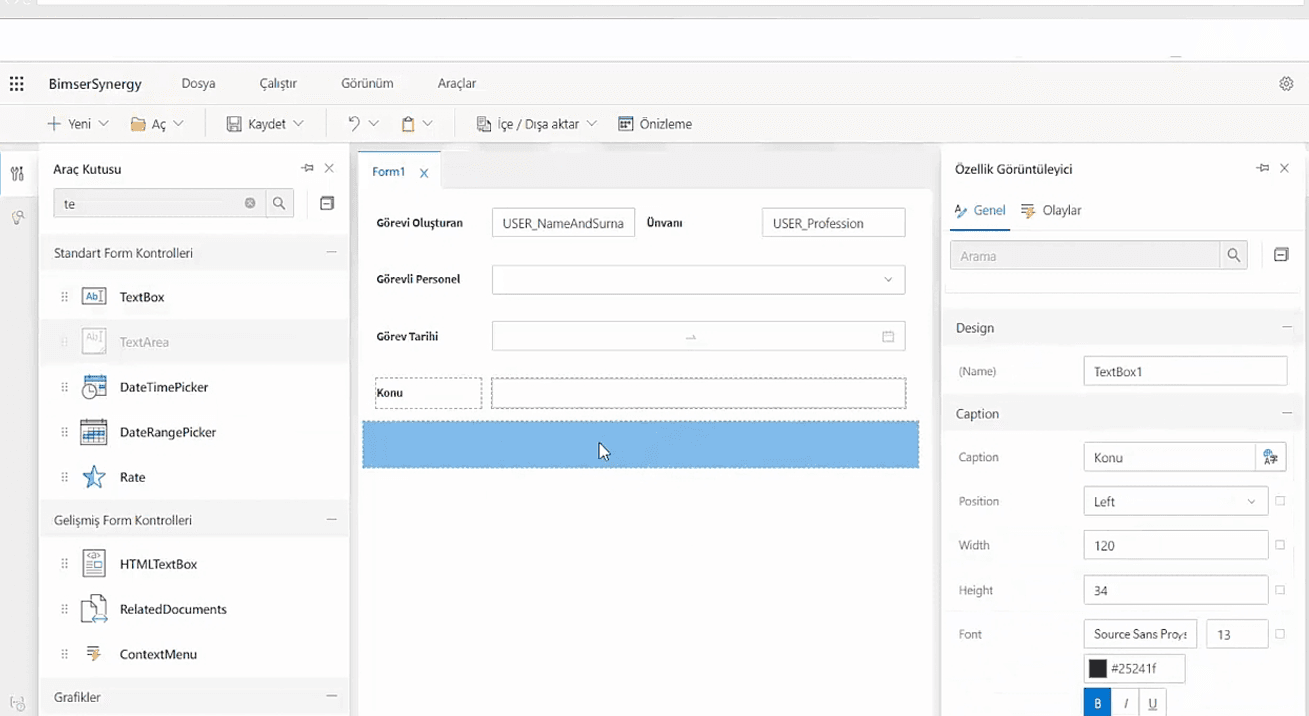Pin the Özellik Görüntüleyici panel

tap(1263, 168)
